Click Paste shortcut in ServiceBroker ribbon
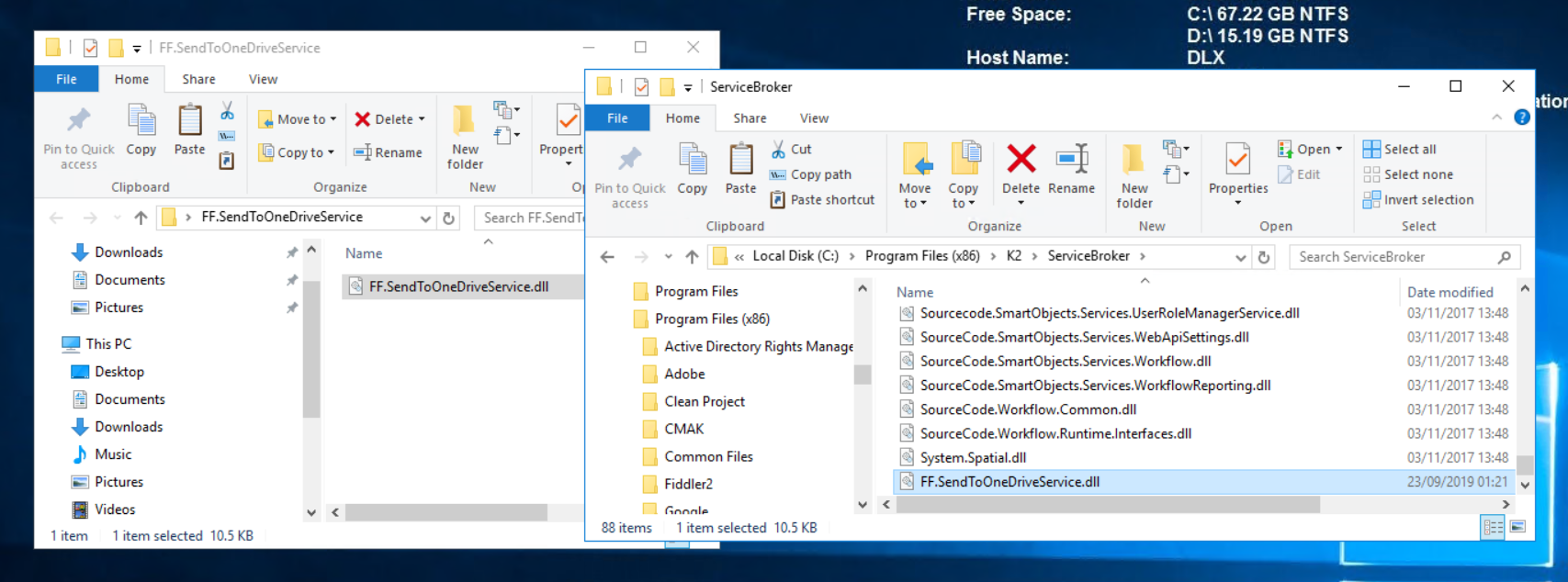Viewport: 1568px width, 582px height. click(822, 199)
